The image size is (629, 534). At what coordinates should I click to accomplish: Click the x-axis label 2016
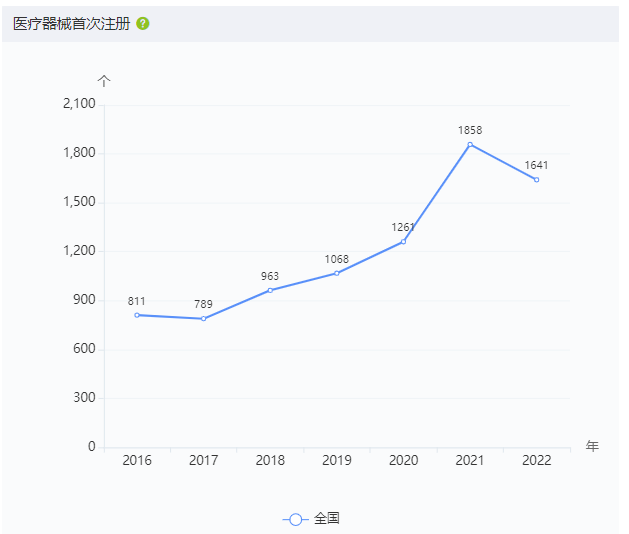(137, 460)
